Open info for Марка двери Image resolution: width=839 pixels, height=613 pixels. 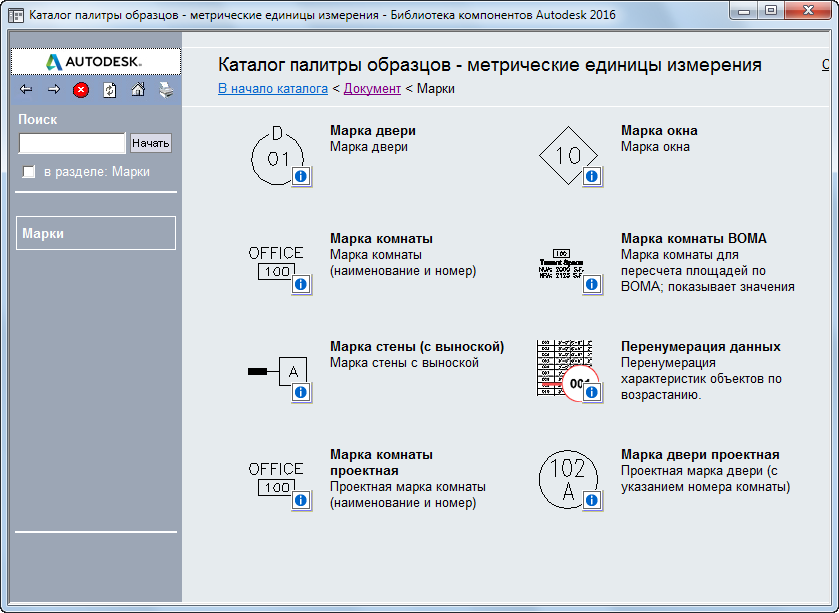pyautogui.click(x=301, y=176)
